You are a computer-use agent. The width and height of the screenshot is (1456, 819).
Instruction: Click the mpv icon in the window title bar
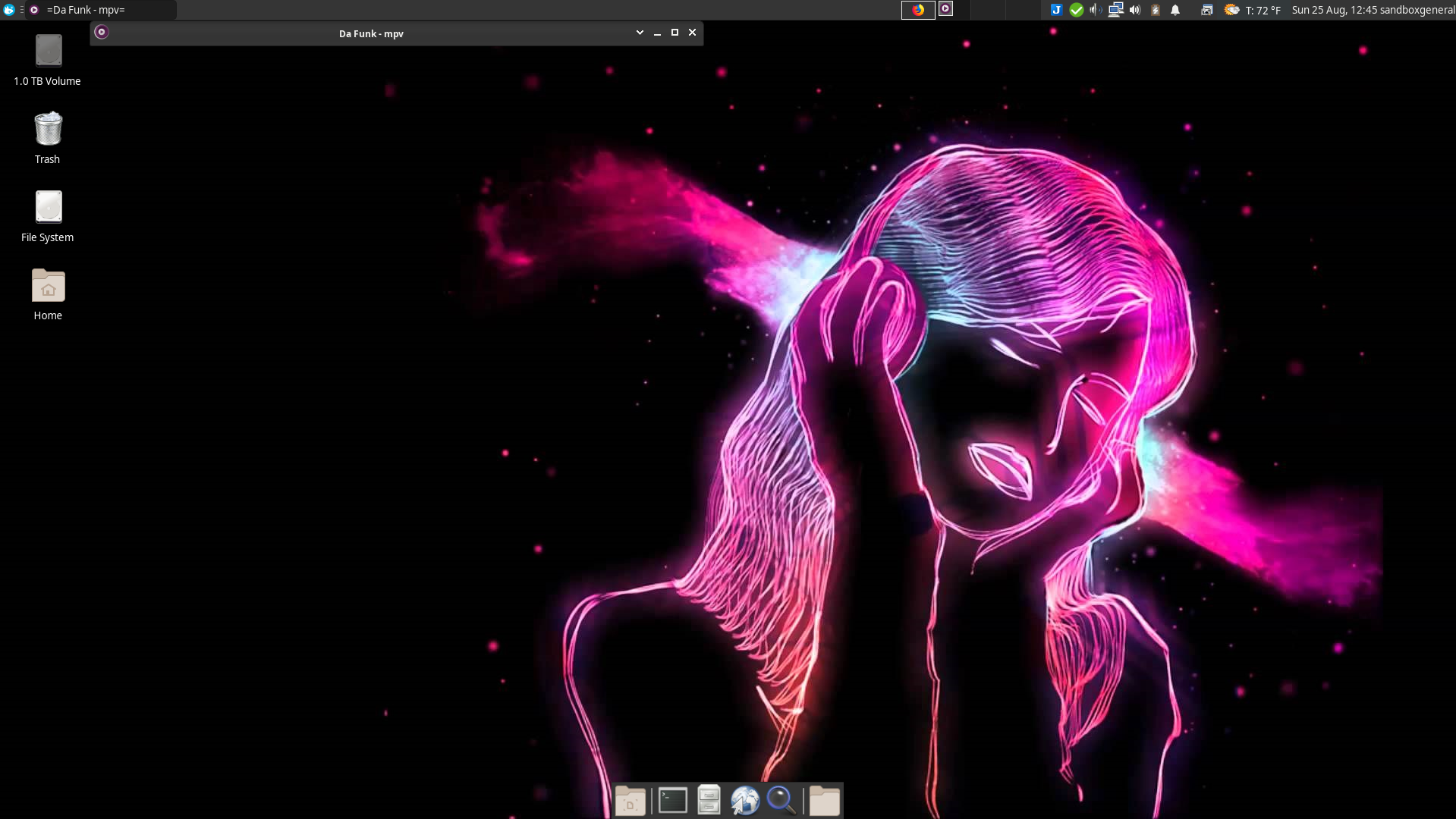[x=102, y=32]
